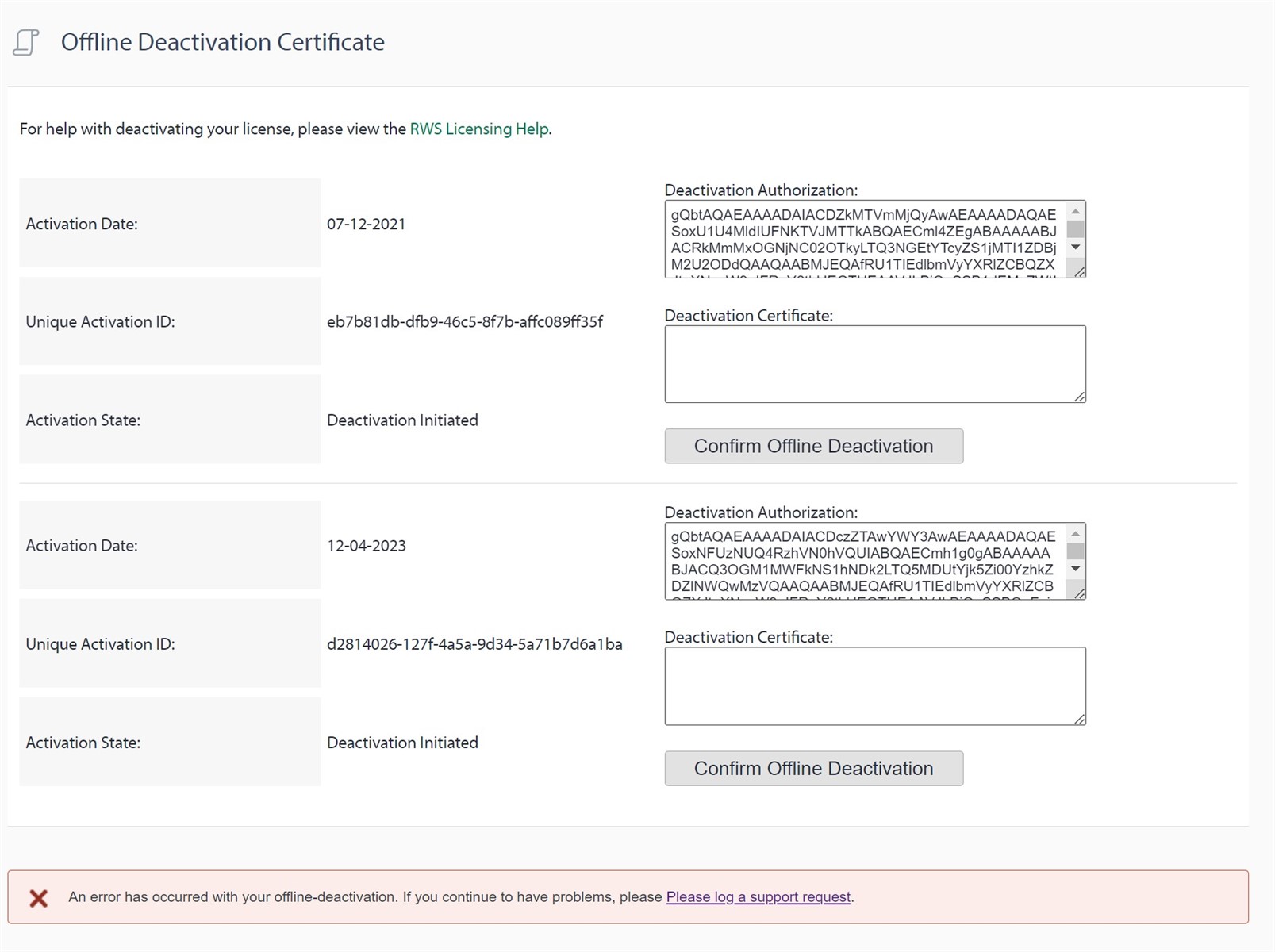Click inside the first empty Deactivation Certificate field
The height and width of the screenshot is (952, 1275).
(x=873, y=363)
